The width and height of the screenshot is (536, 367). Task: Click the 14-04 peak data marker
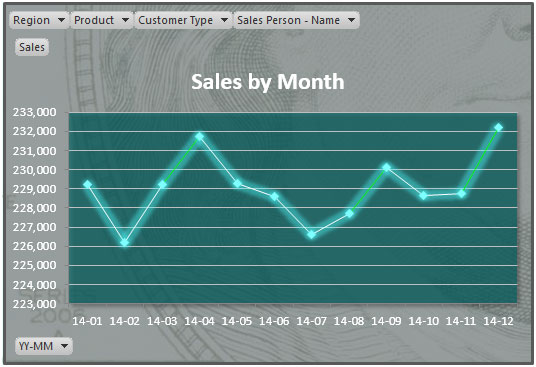coord(199,137)
